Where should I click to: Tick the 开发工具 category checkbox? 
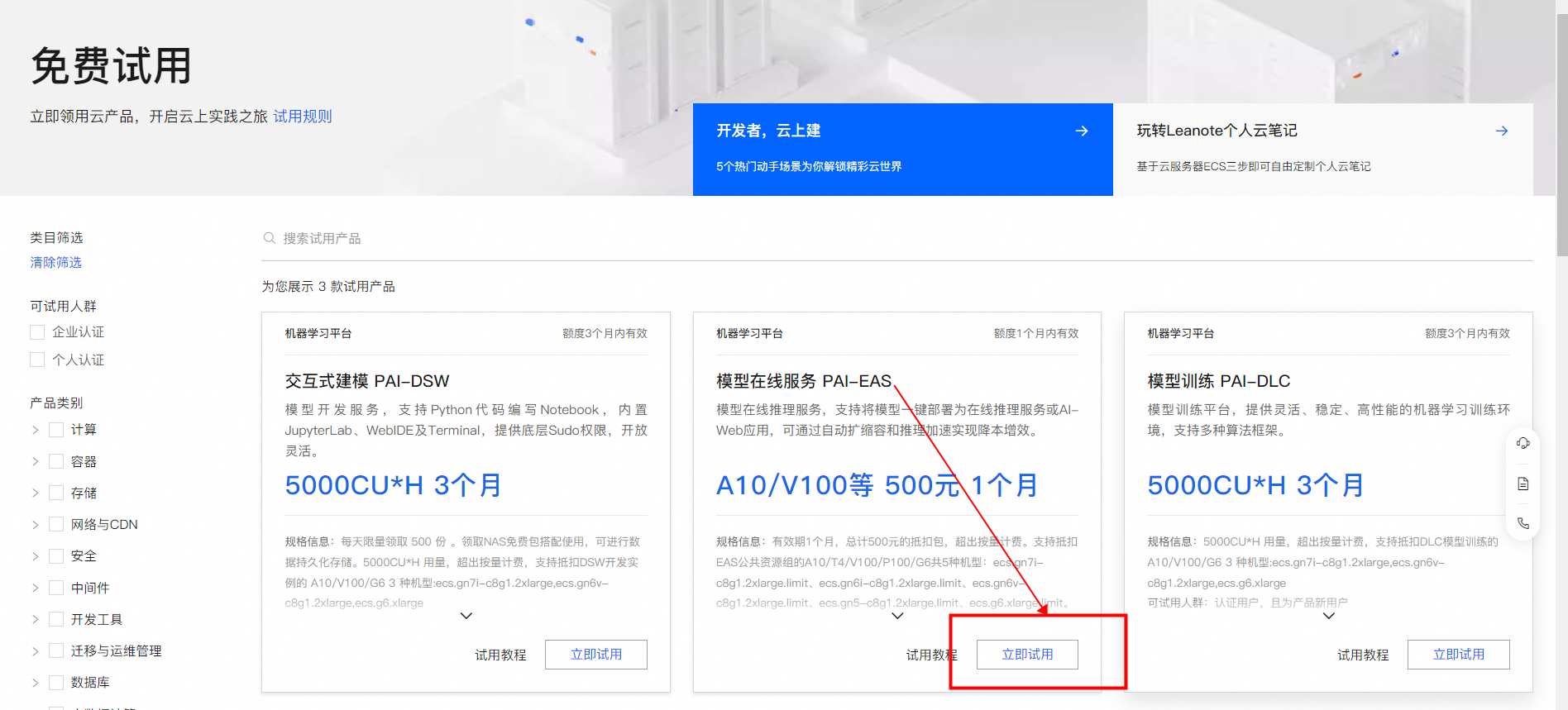[56, 619]
